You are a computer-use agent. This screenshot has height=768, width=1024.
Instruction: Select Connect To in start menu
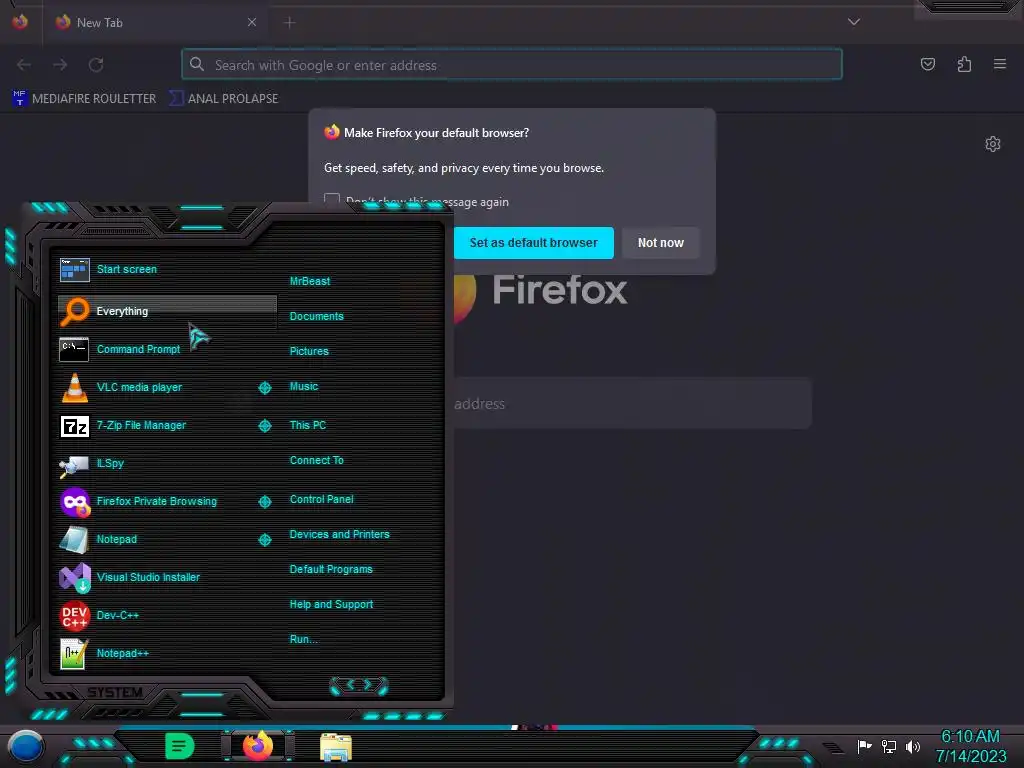tap(316, 460)
